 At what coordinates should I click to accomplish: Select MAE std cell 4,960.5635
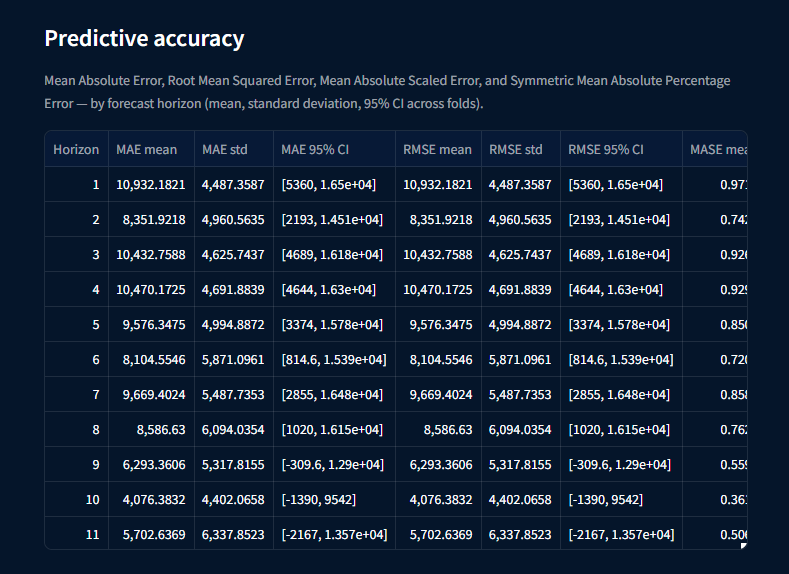click(234, 220)
